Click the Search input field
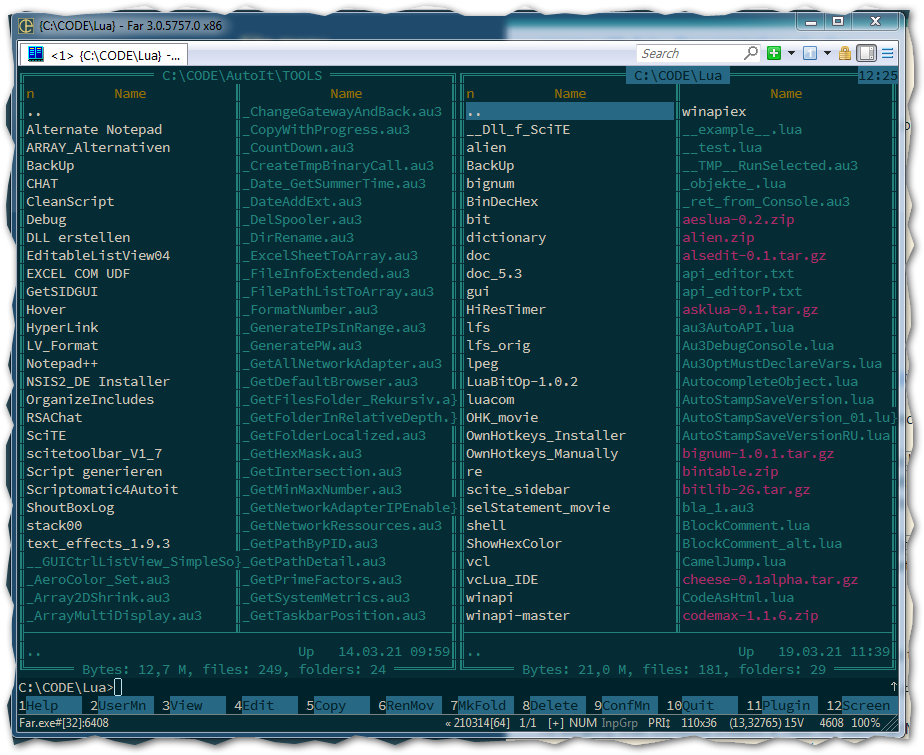Viewport: 924px width, 755px height. click(690, 53)
